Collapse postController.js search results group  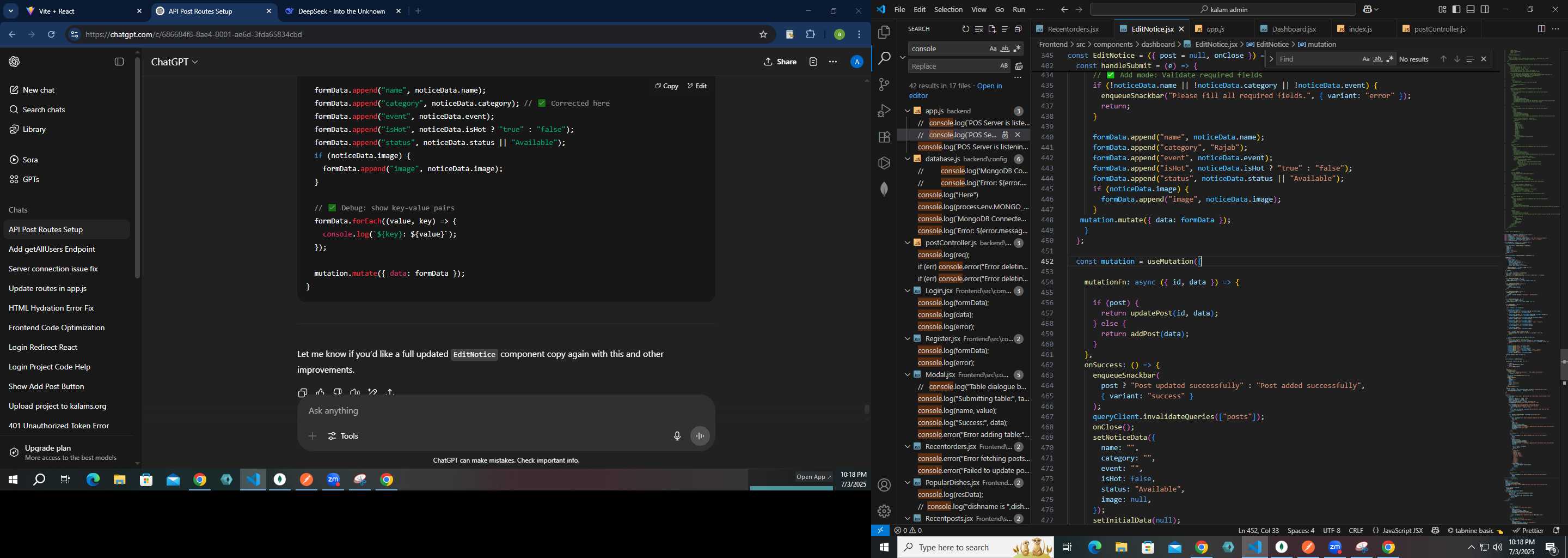click(x=908, y=243)
